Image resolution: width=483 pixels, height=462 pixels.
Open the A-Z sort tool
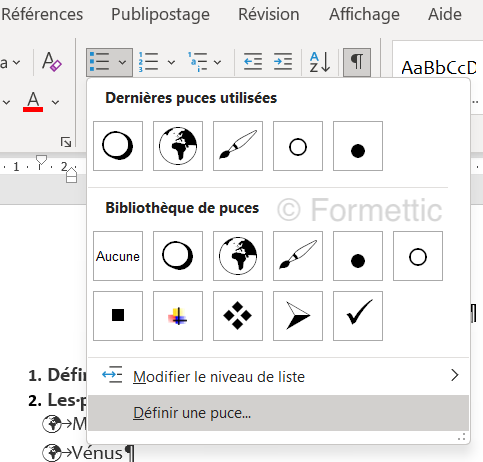[320, 62]
